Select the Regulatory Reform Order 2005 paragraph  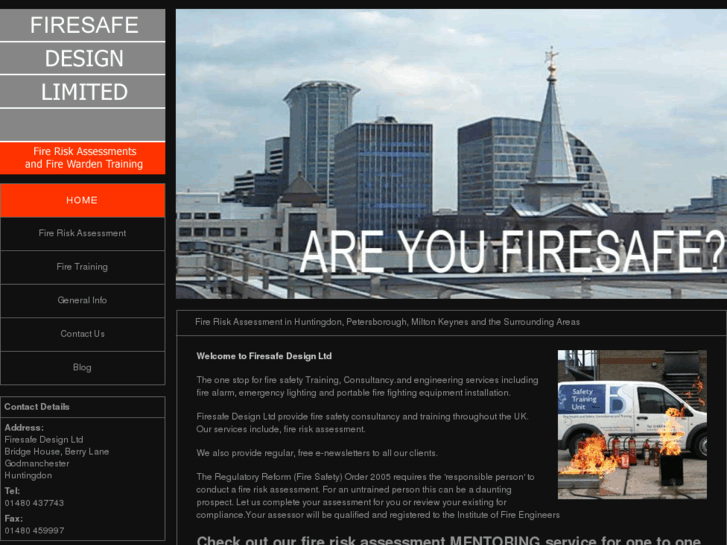pyautogui.click(x=378, y=496)
